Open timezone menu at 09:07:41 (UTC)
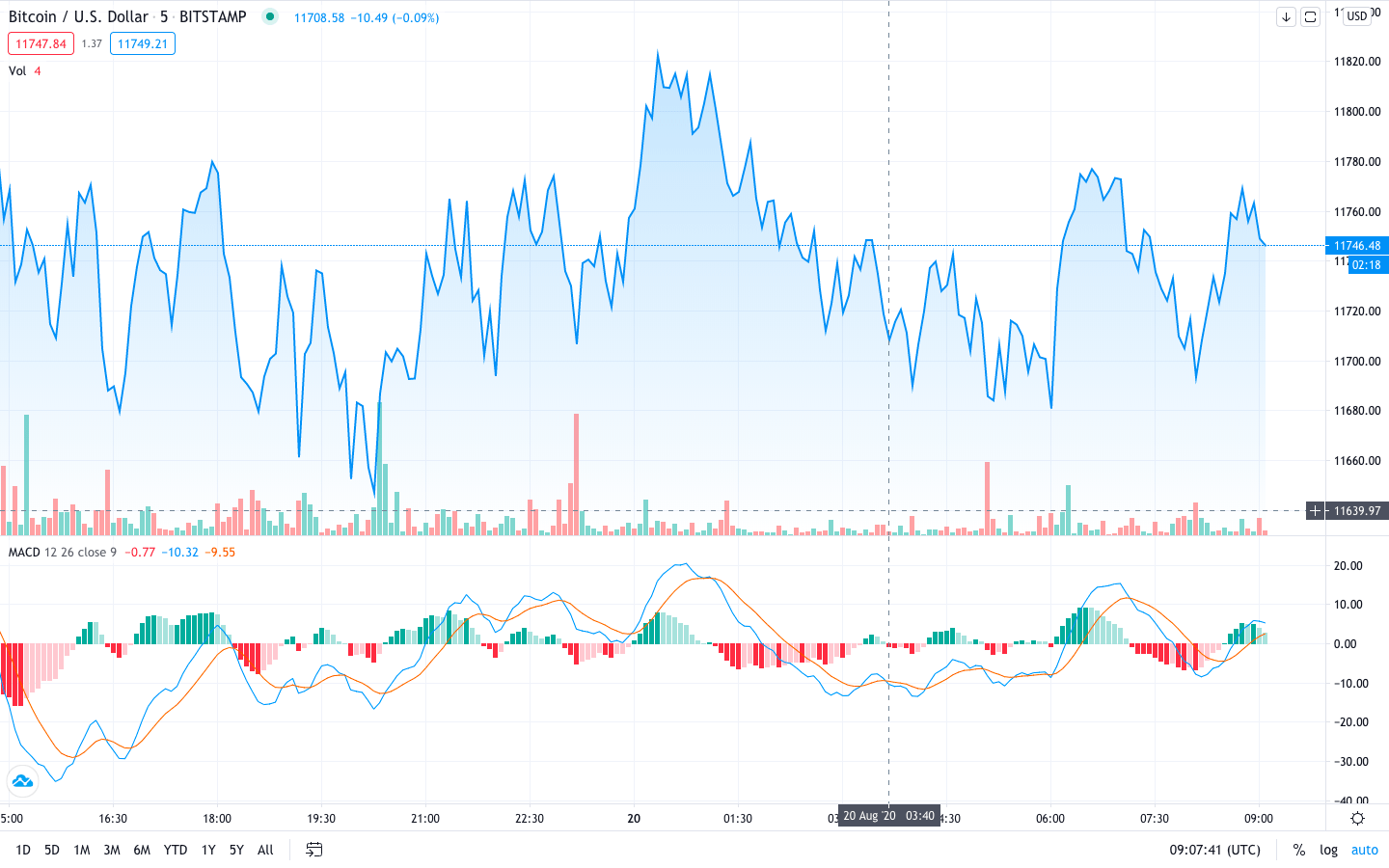 point(1215,850)
